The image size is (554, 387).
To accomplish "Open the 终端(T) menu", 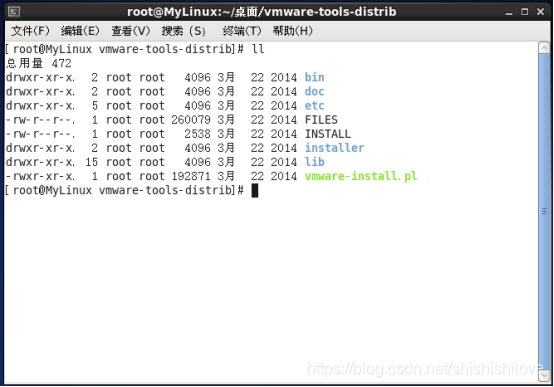I will pyautogui.click(x=242, y=31).
